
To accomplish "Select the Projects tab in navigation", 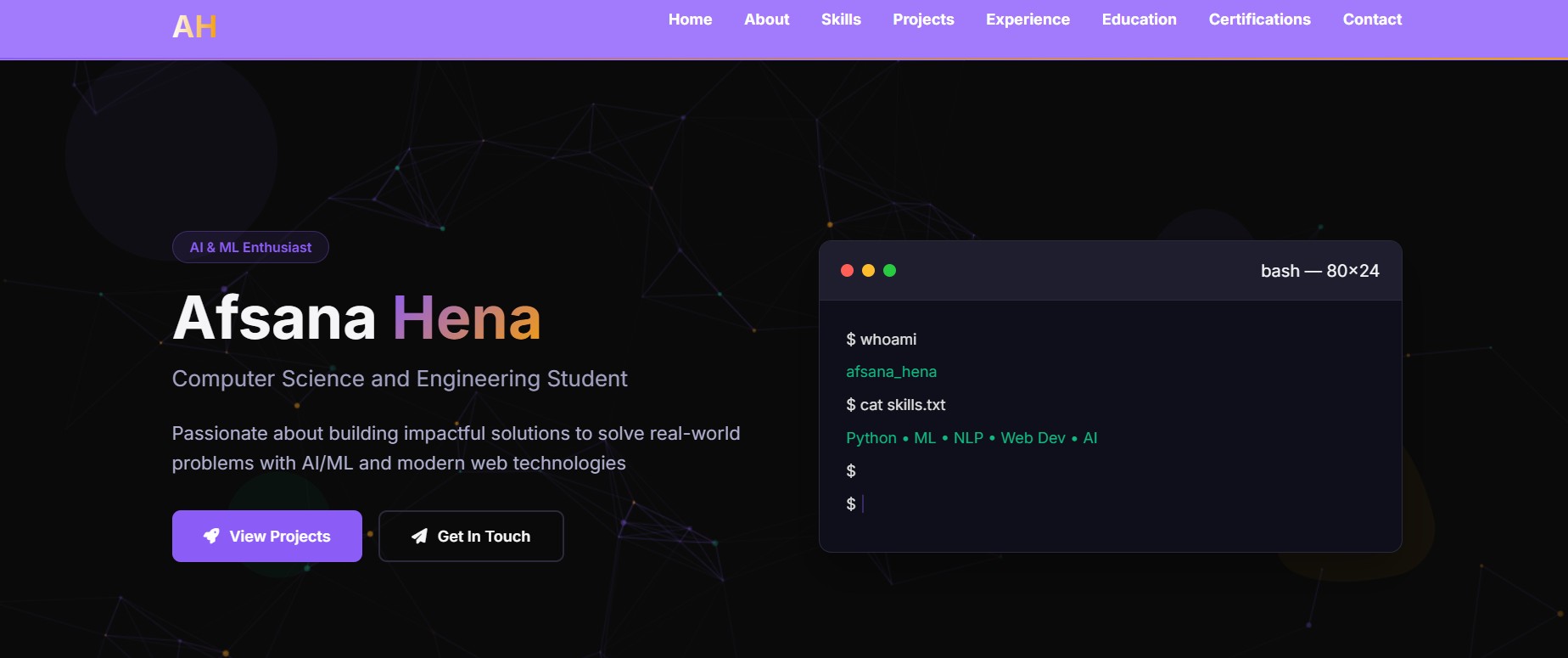I will tap(923, 19).
